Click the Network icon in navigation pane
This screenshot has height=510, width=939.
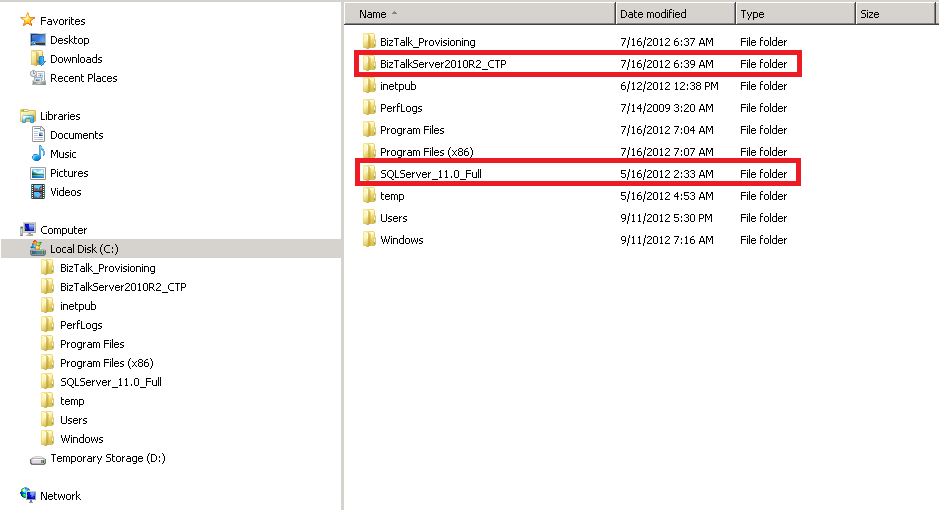[28, 495]
